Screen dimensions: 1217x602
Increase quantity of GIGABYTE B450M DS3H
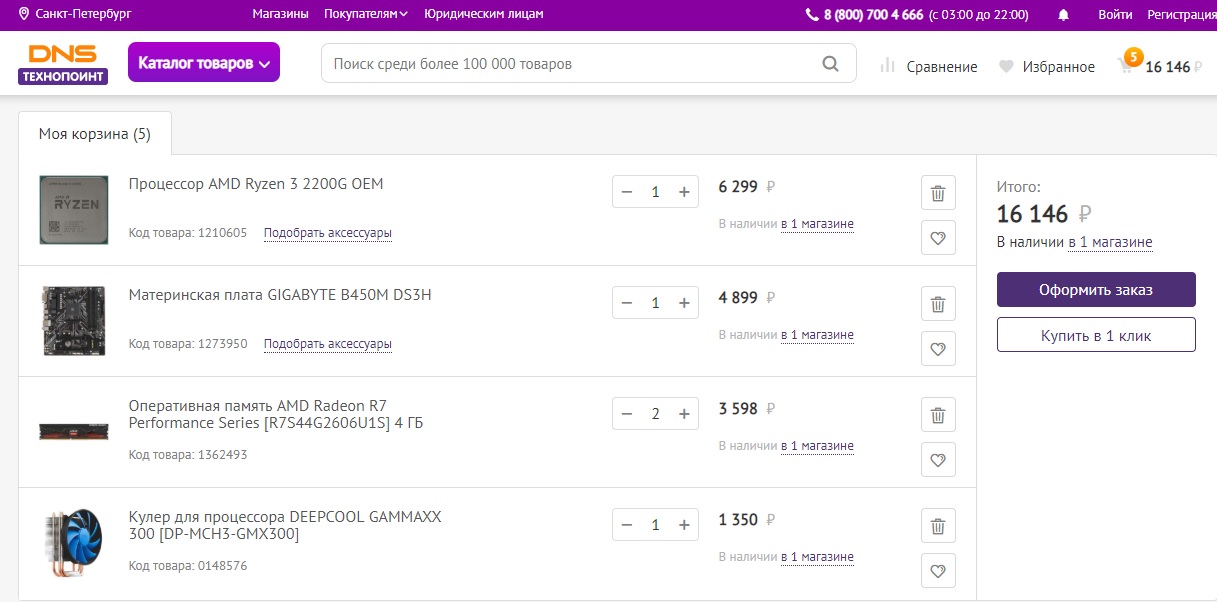click(x=684, y=303)
